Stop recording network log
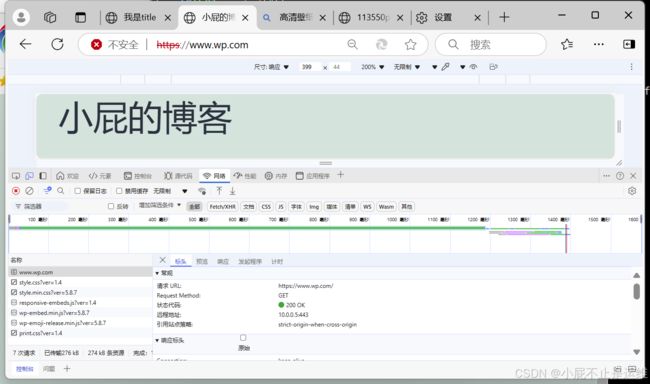Image resolution: width=650 pixels, height=384 pixels. tap(16, 191)
